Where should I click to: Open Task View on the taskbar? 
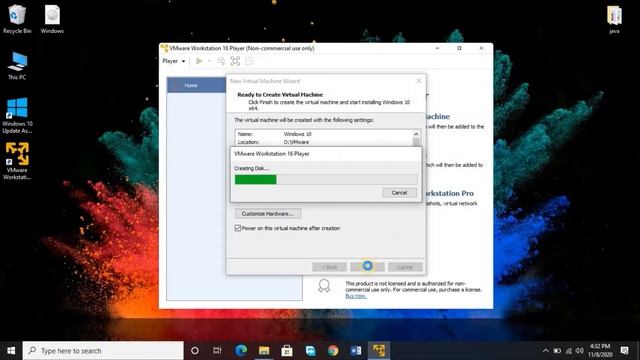217,351
